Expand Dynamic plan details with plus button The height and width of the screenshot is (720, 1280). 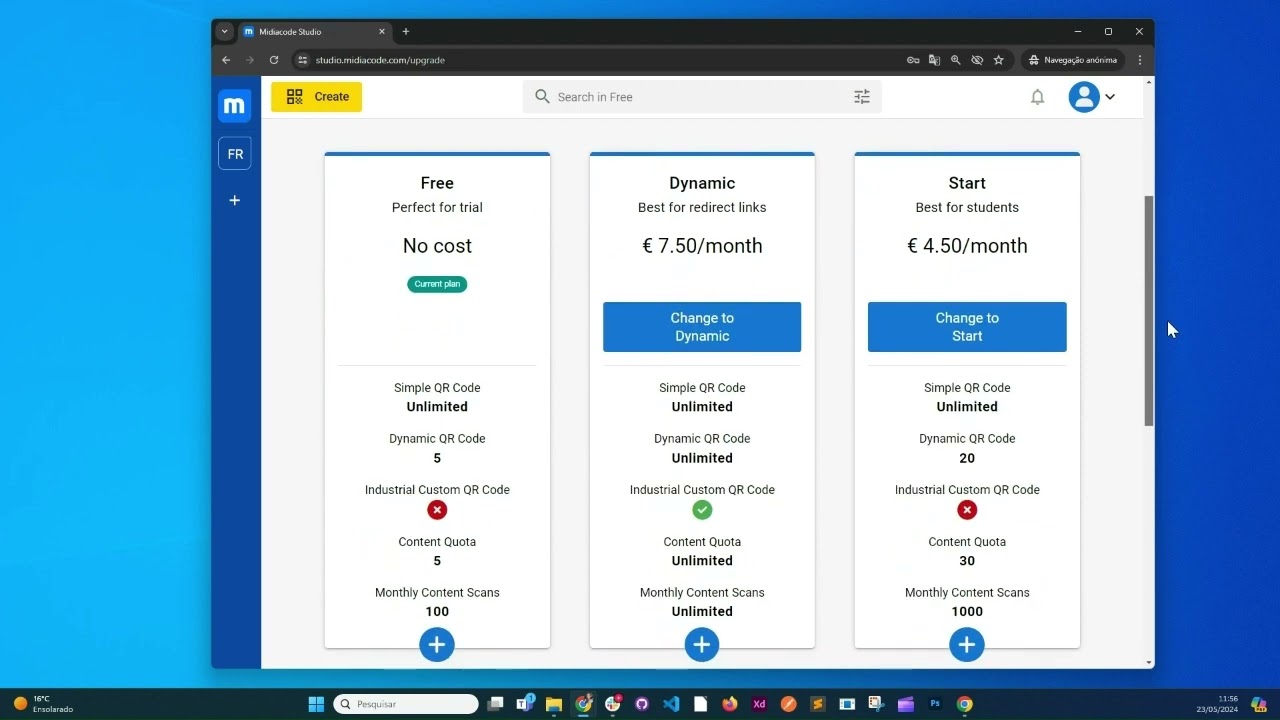point(702,645)
